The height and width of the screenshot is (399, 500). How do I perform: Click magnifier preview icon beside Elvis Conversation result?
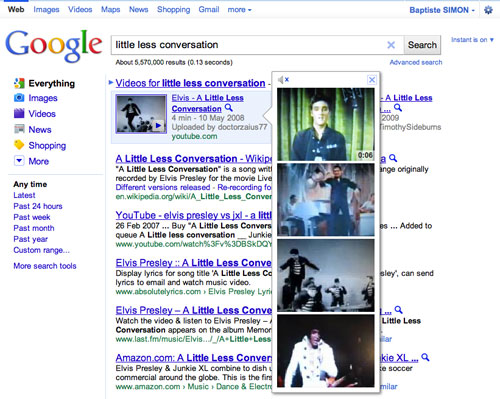[x=229, y=108]
